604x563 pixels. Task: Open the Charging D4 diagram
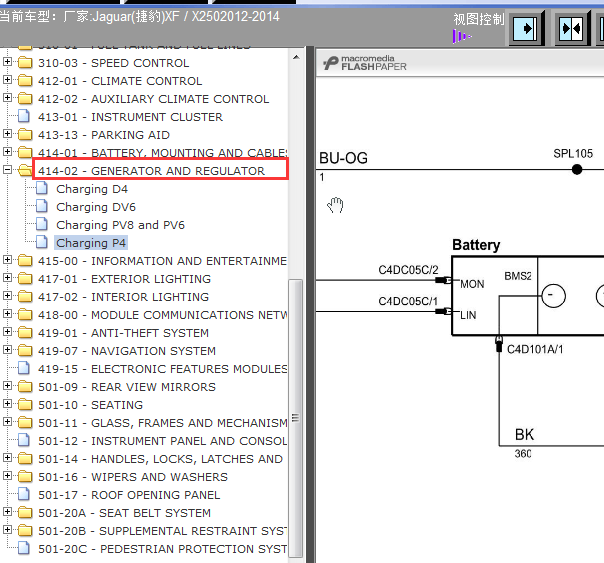(92, 189)
